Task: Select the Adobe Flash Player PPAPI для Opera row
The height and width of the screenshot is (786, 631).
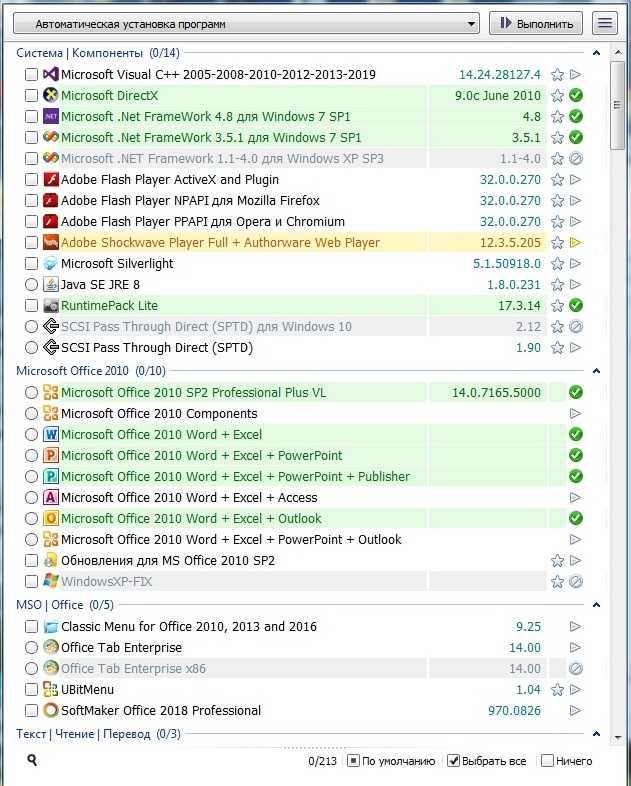Action: tap(303, 222)
